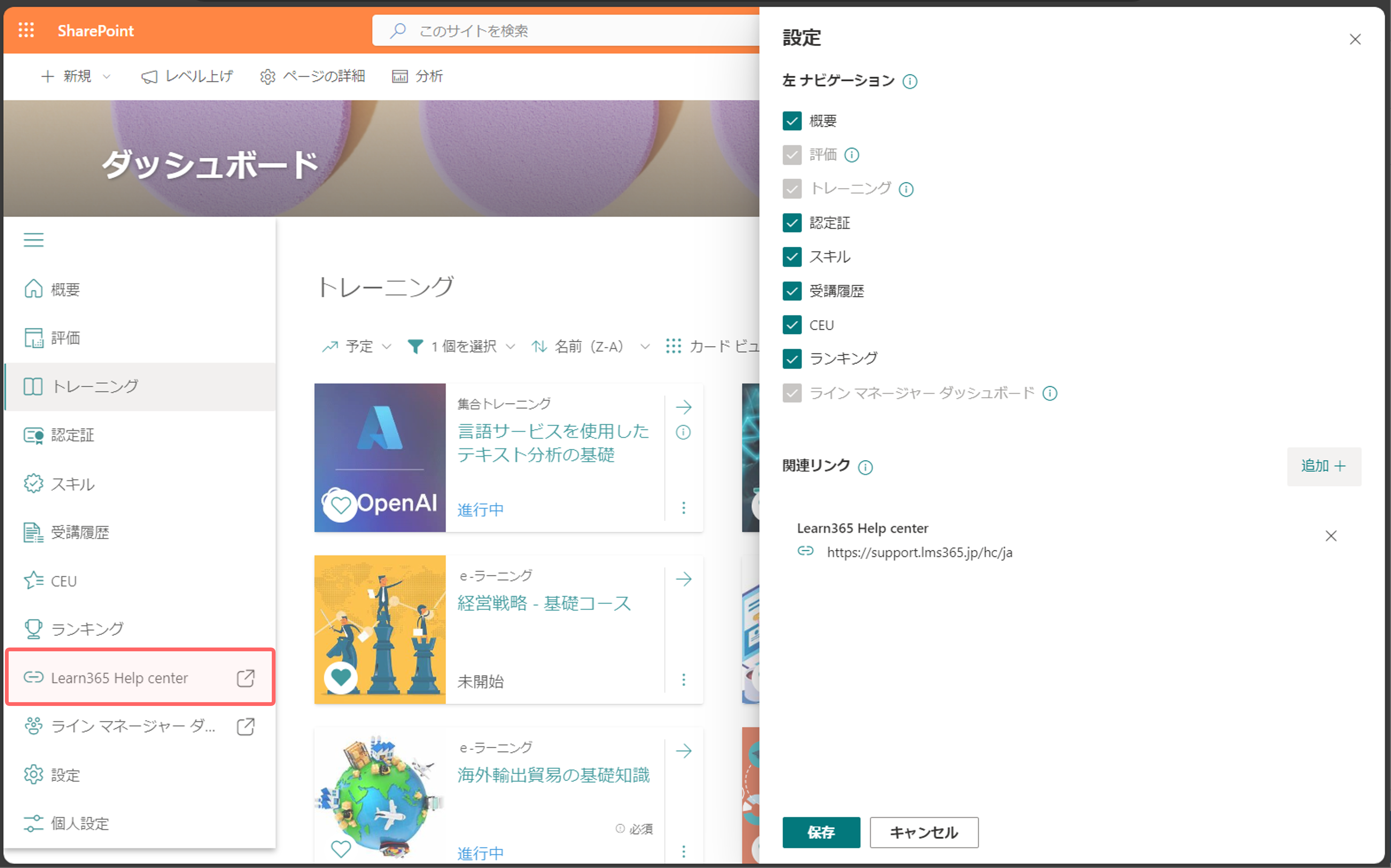Viewport: 1391px width, 868px height.
Task: Open 言語サービスを使用したテキスト分析の基礎 course link
Action: 553,442
